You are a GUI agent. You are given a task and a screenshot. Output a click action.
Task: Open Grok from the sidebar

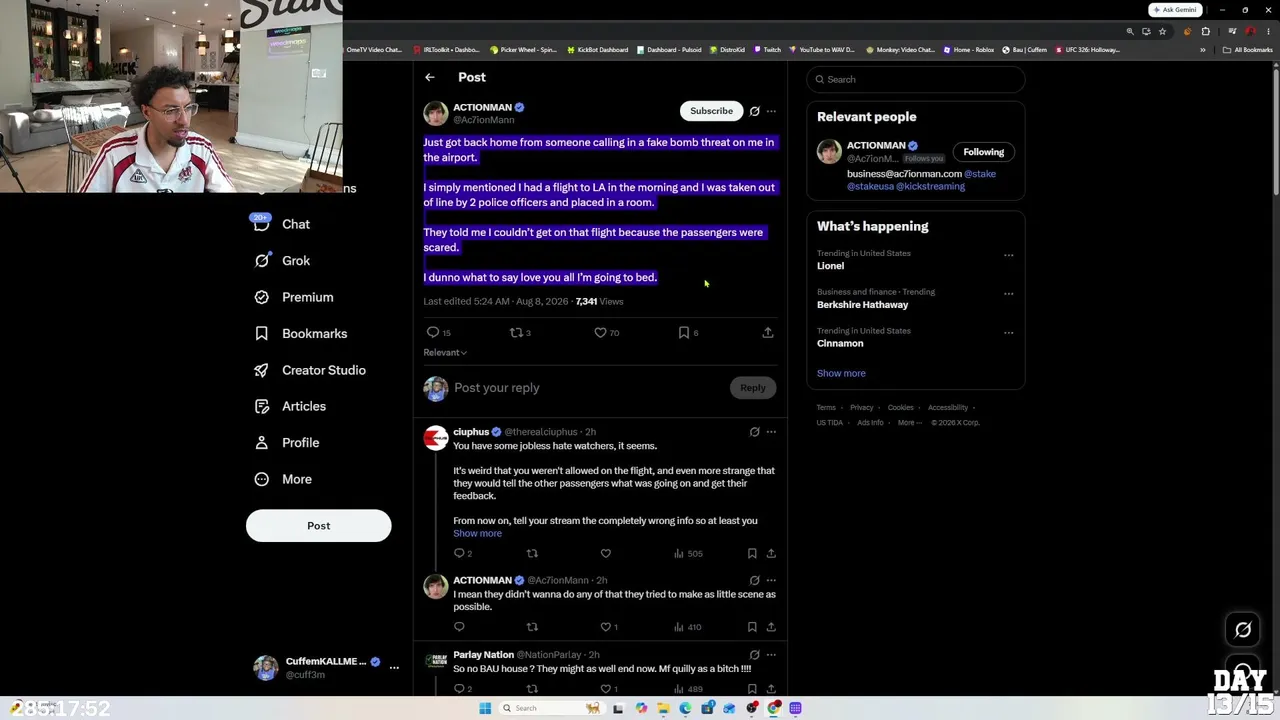click(x=282, y=261)
